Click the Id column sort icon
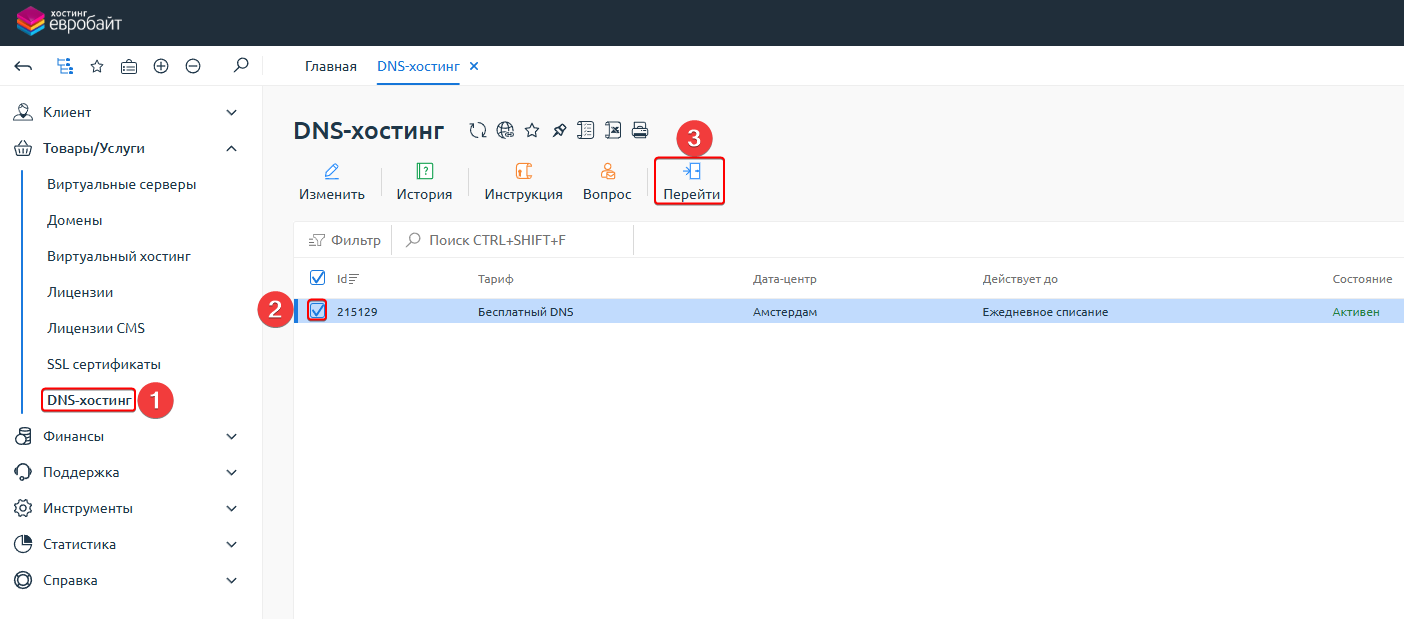The height and width of the screenshot is (619, 1404). tap(353, 279)
